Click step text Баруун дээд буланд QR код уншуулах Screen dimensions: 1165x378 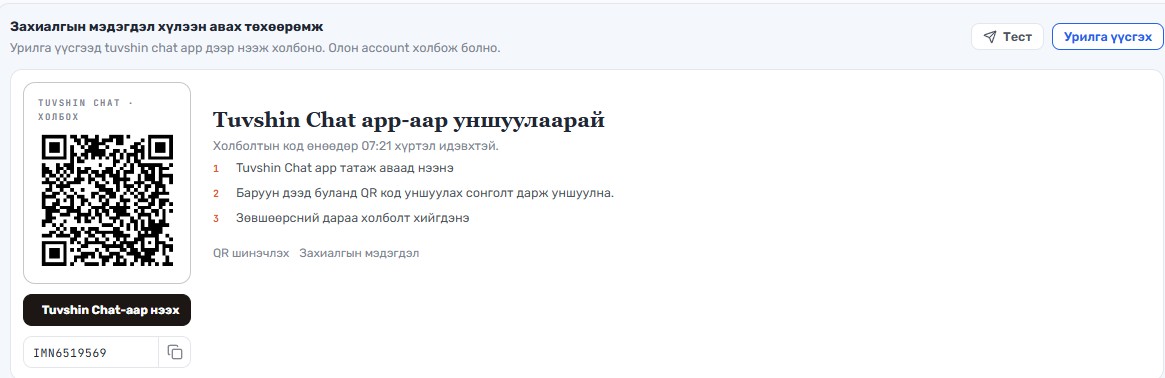[425, 193]
